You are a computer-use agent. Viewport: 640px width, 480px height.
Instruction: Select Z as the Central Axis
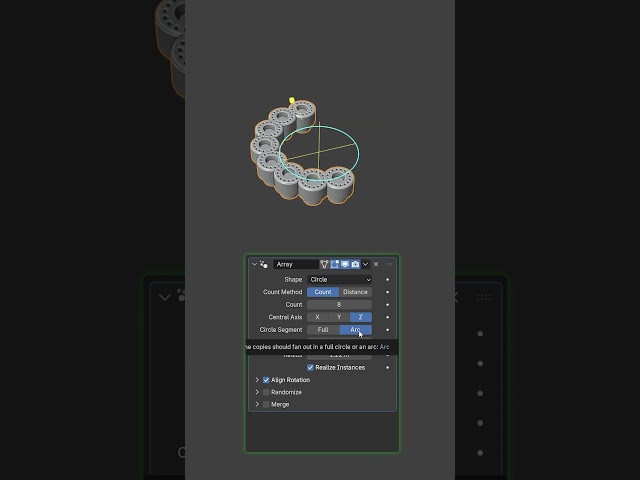pyautogui.click(x=361, y=317)
